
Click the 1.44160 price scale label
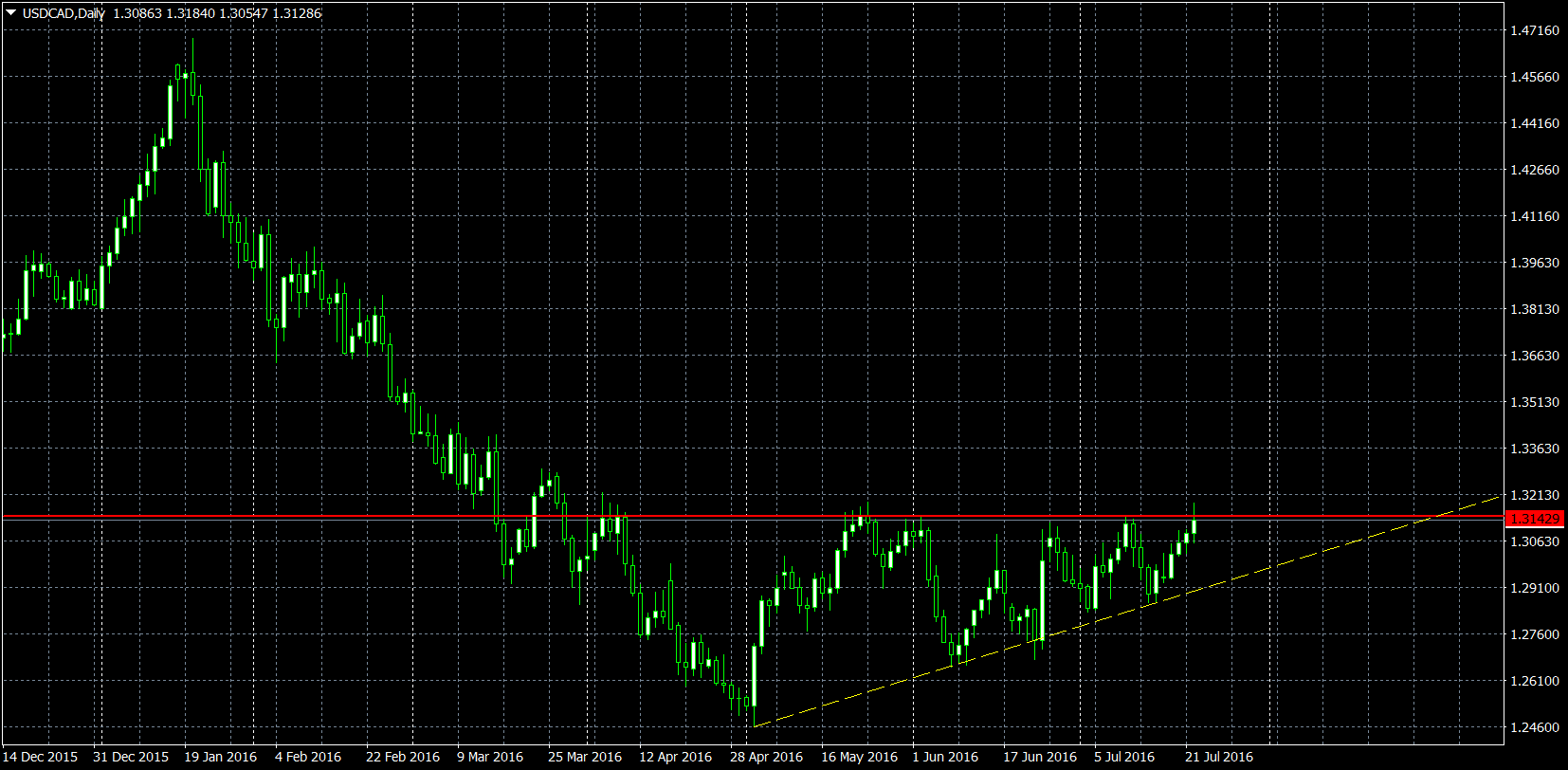pos(1534,123)
